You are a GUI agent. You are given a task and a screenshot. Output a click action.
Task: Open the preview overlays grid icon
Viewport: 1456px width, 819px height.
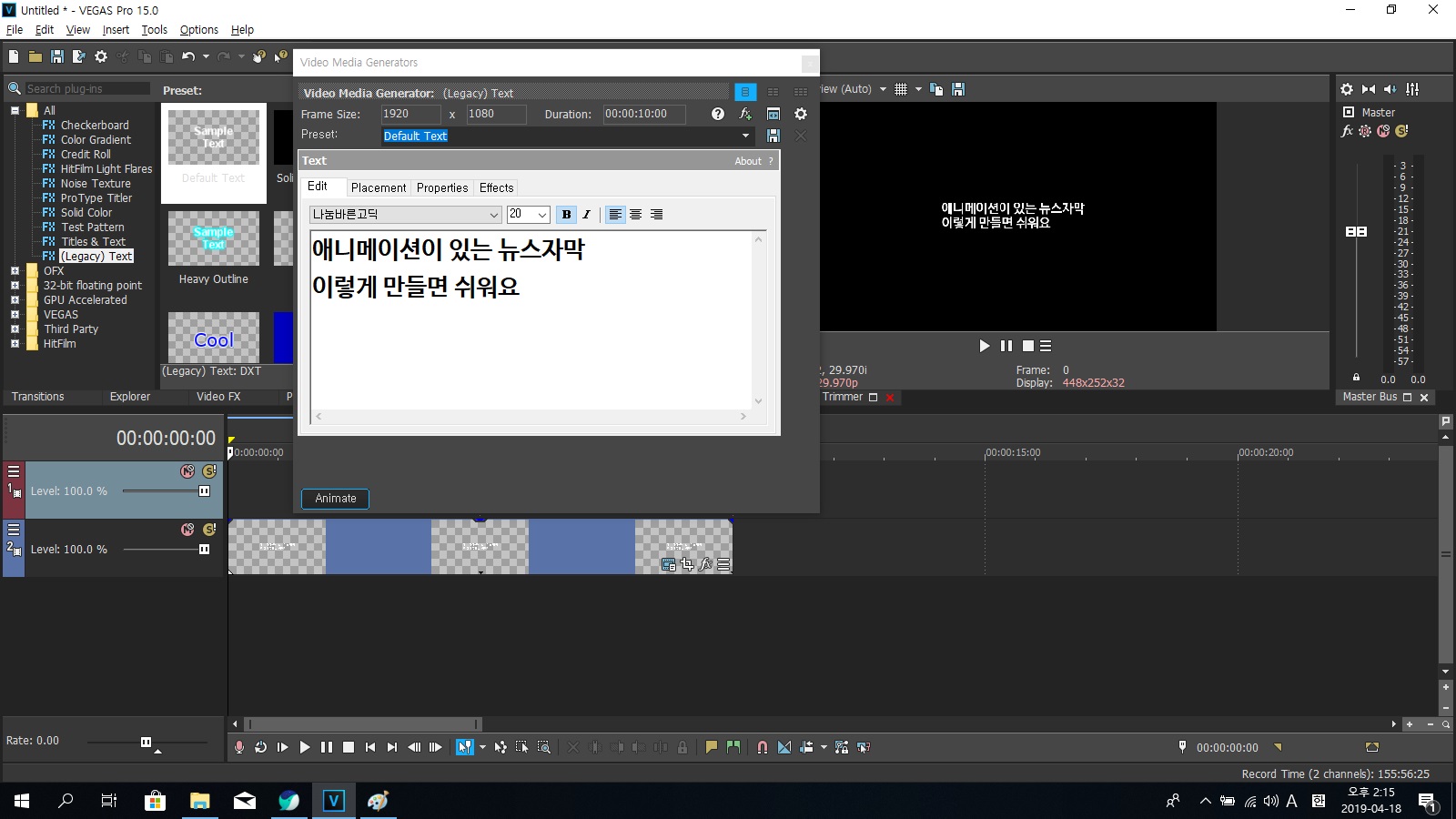pos(901,89)
